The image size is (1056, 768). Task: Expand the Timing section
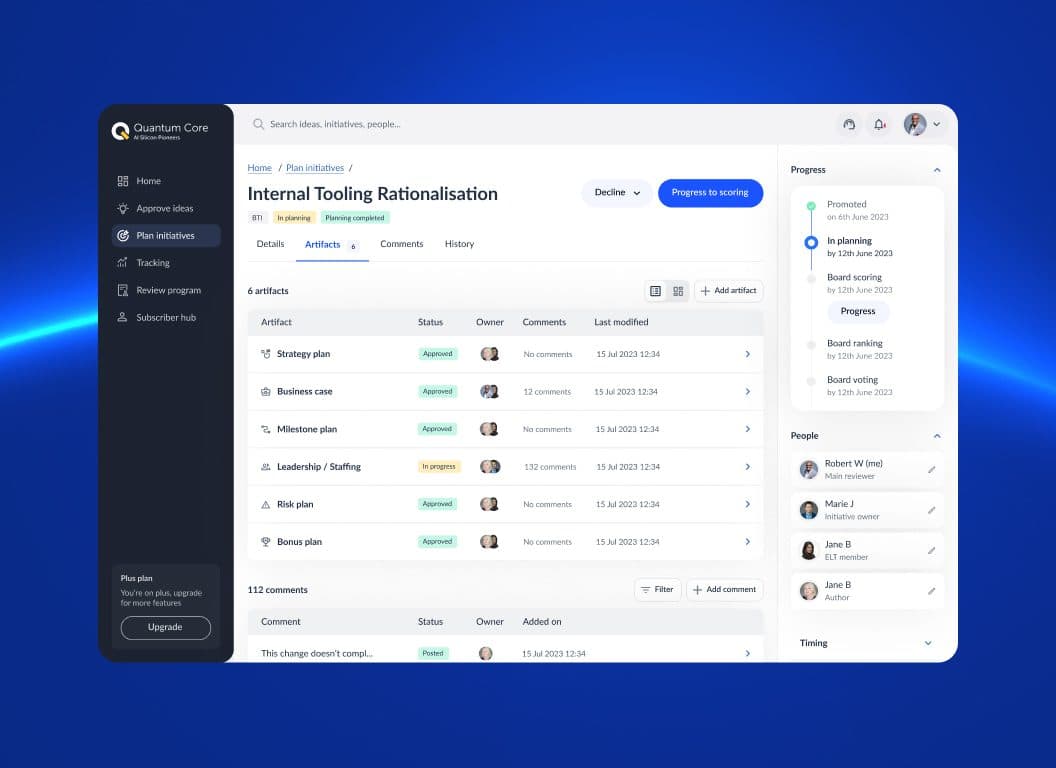(x=927, y=643)
